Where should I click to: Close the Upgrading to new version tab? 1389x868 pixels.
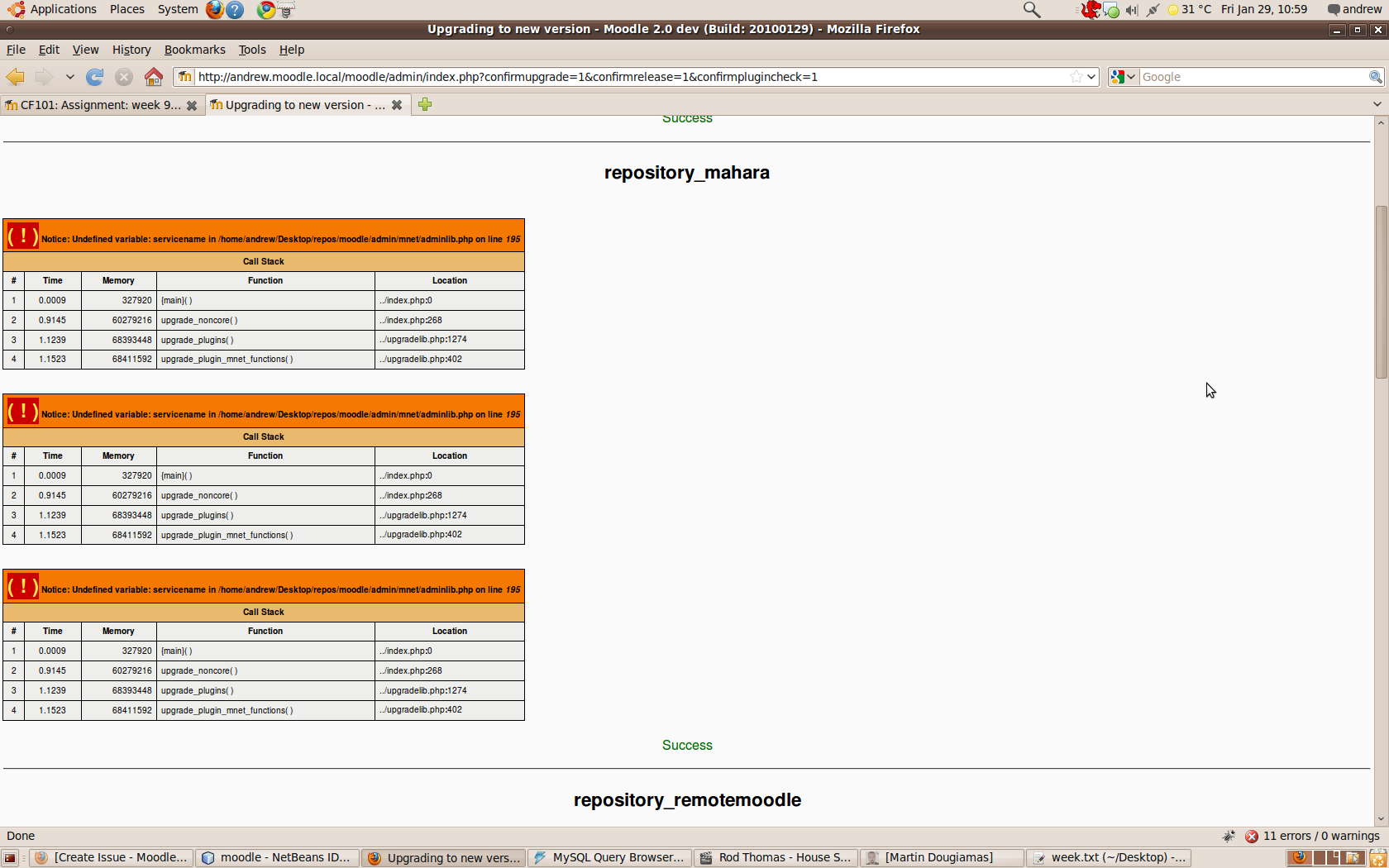pos(397,105)
